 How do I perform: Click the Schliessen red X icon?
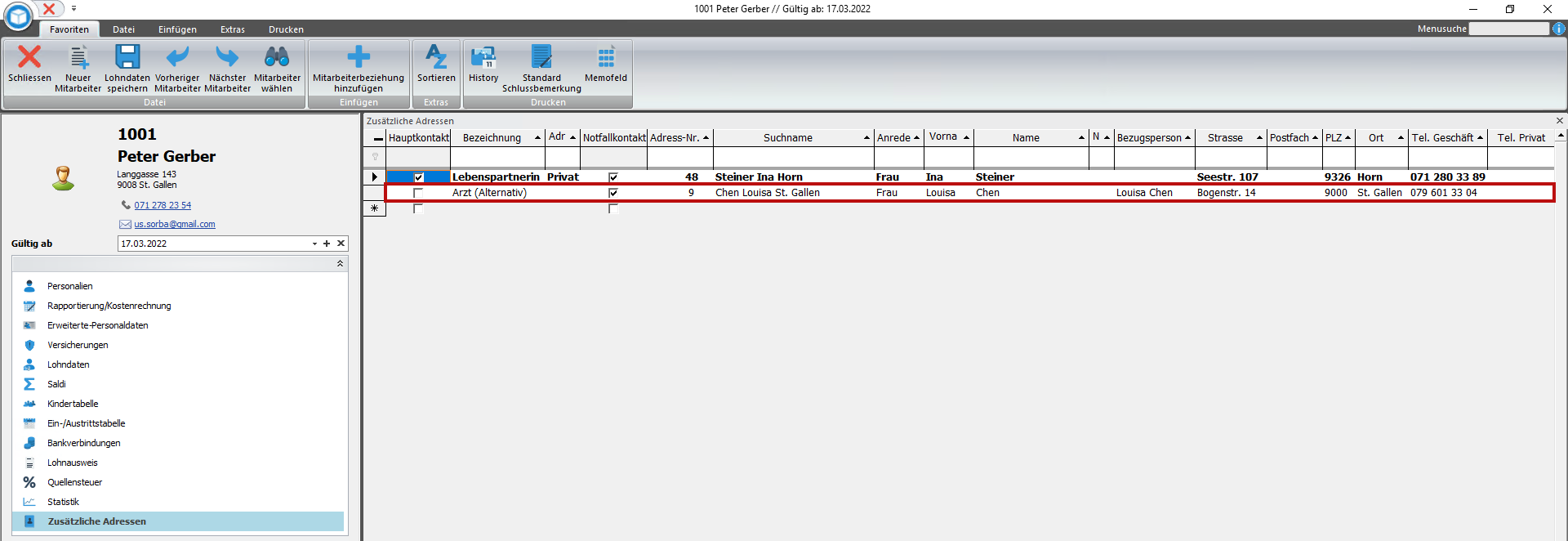[29, 57]
